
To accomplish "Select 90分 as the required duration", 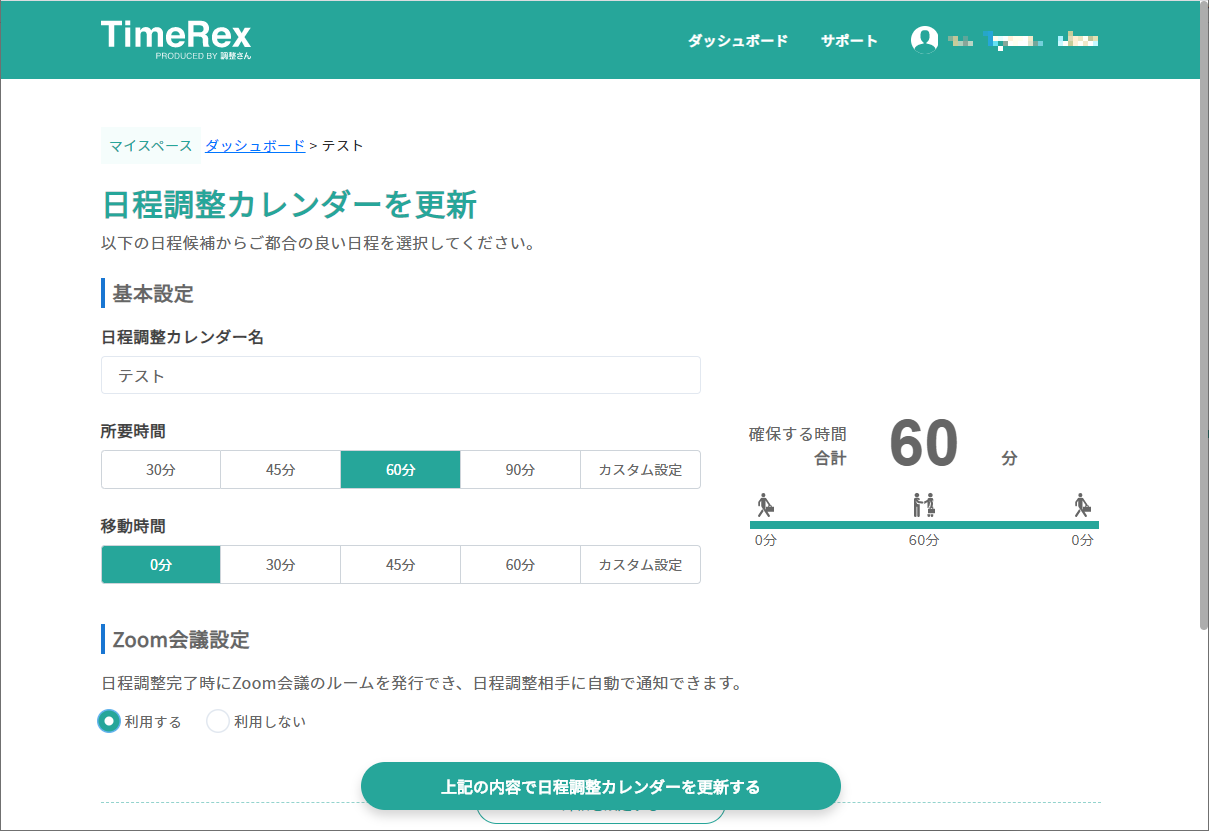I will (x=520, y=469).
